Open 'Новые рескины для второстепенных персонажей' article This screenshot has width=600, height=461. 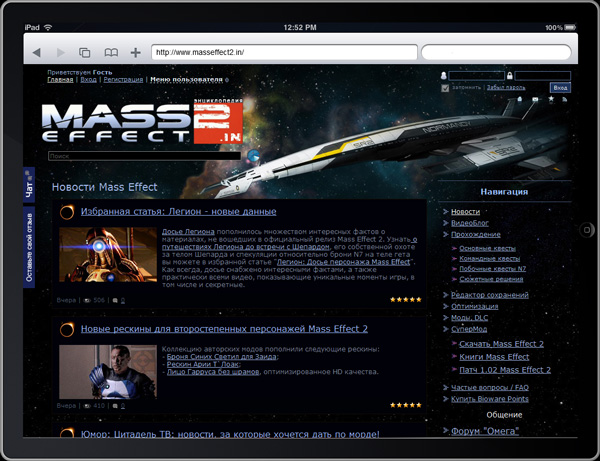point(224,329)
